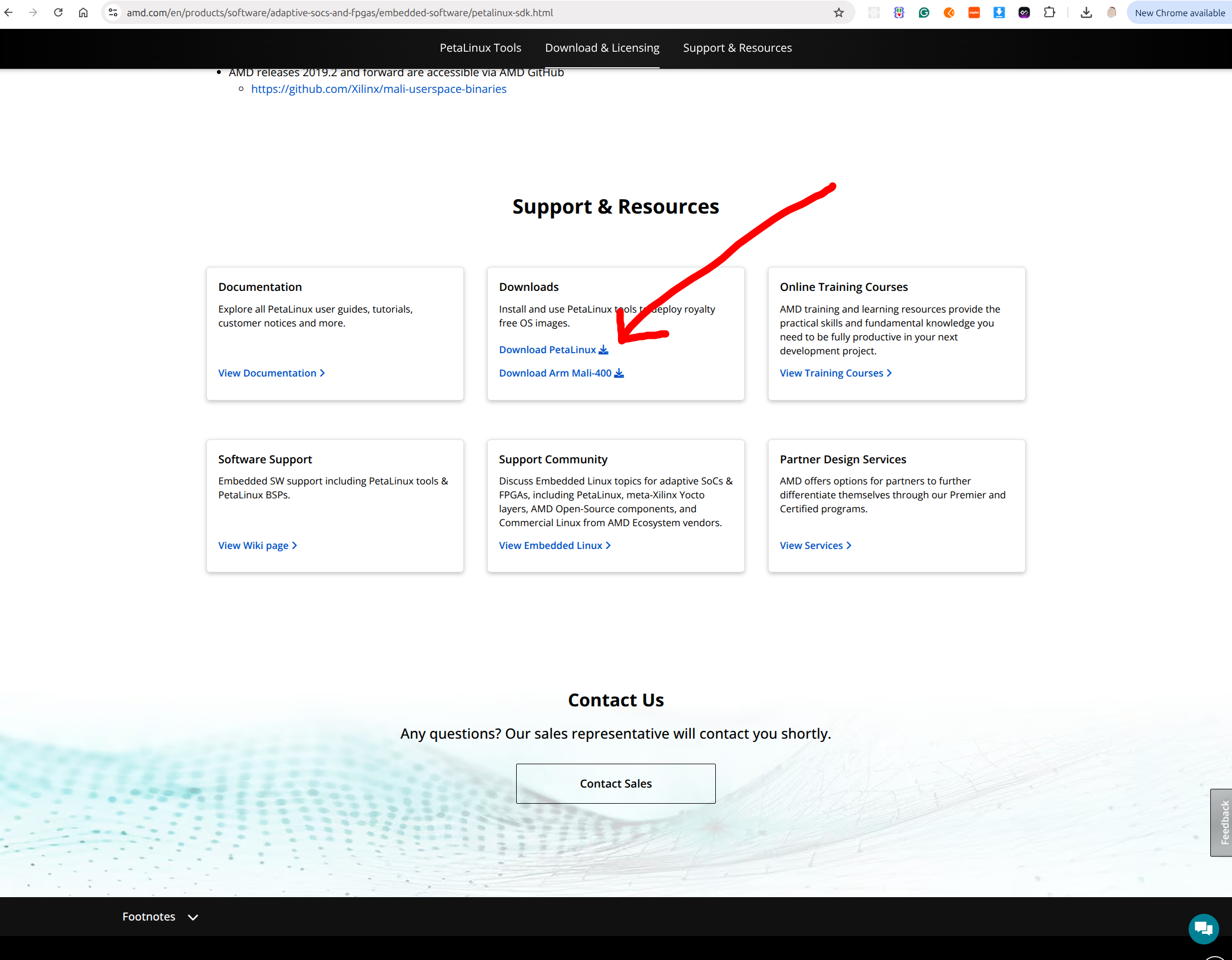Image resolution: width=1232 pixels, height=960 pixels.
Task: Follow the View Wiki page link
Action: pyautogui.click(x=257, y=546)
